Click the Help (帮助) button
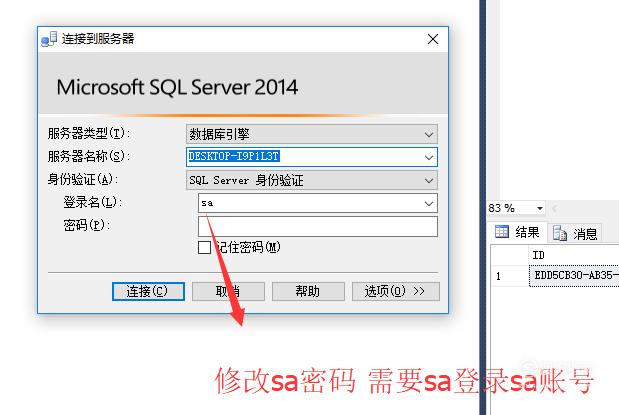 (x=308, y=291)
